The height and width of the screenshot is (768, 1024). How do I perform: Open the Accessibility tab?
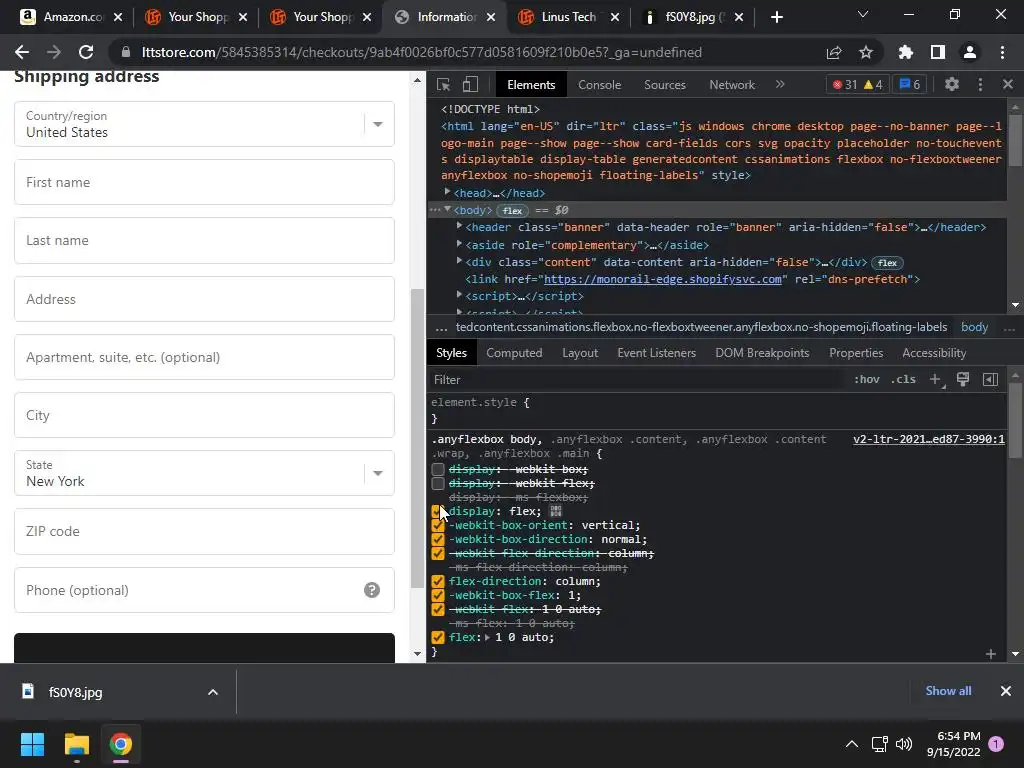[934, 353]
